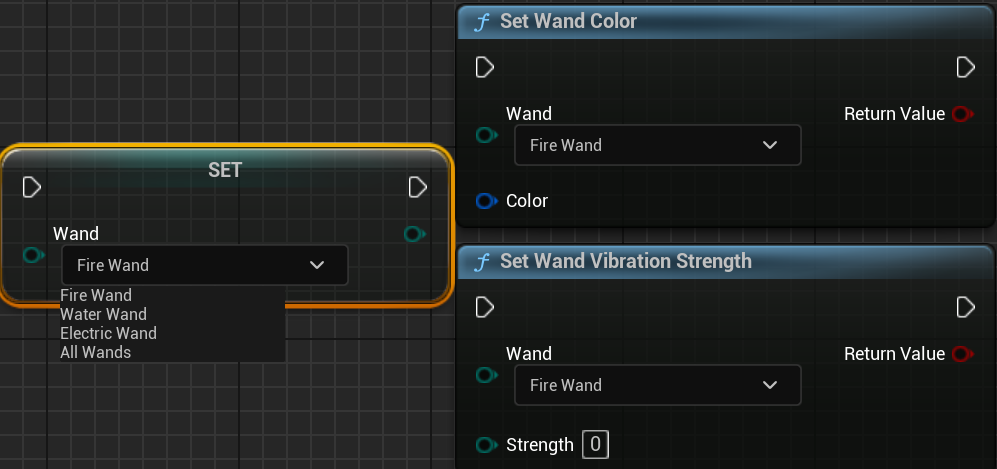Click the Strength input pin
The width and height of the screenshot is (997, 469).
487,445
